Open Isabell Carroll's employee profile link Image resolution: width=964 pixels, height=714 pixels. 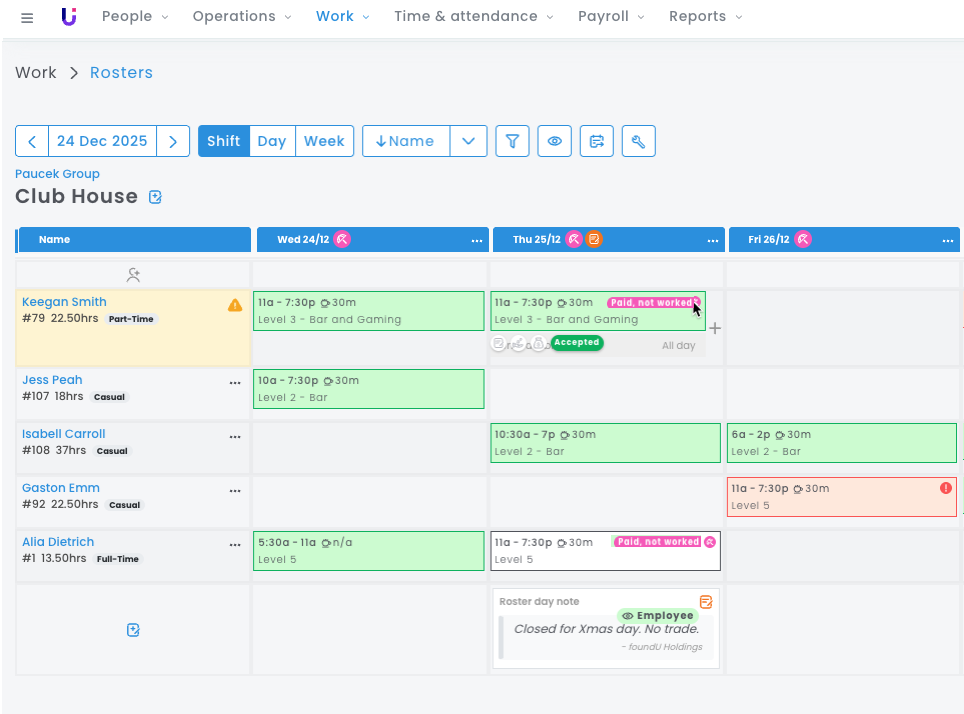pyautogui.click(x=63, y=434)
